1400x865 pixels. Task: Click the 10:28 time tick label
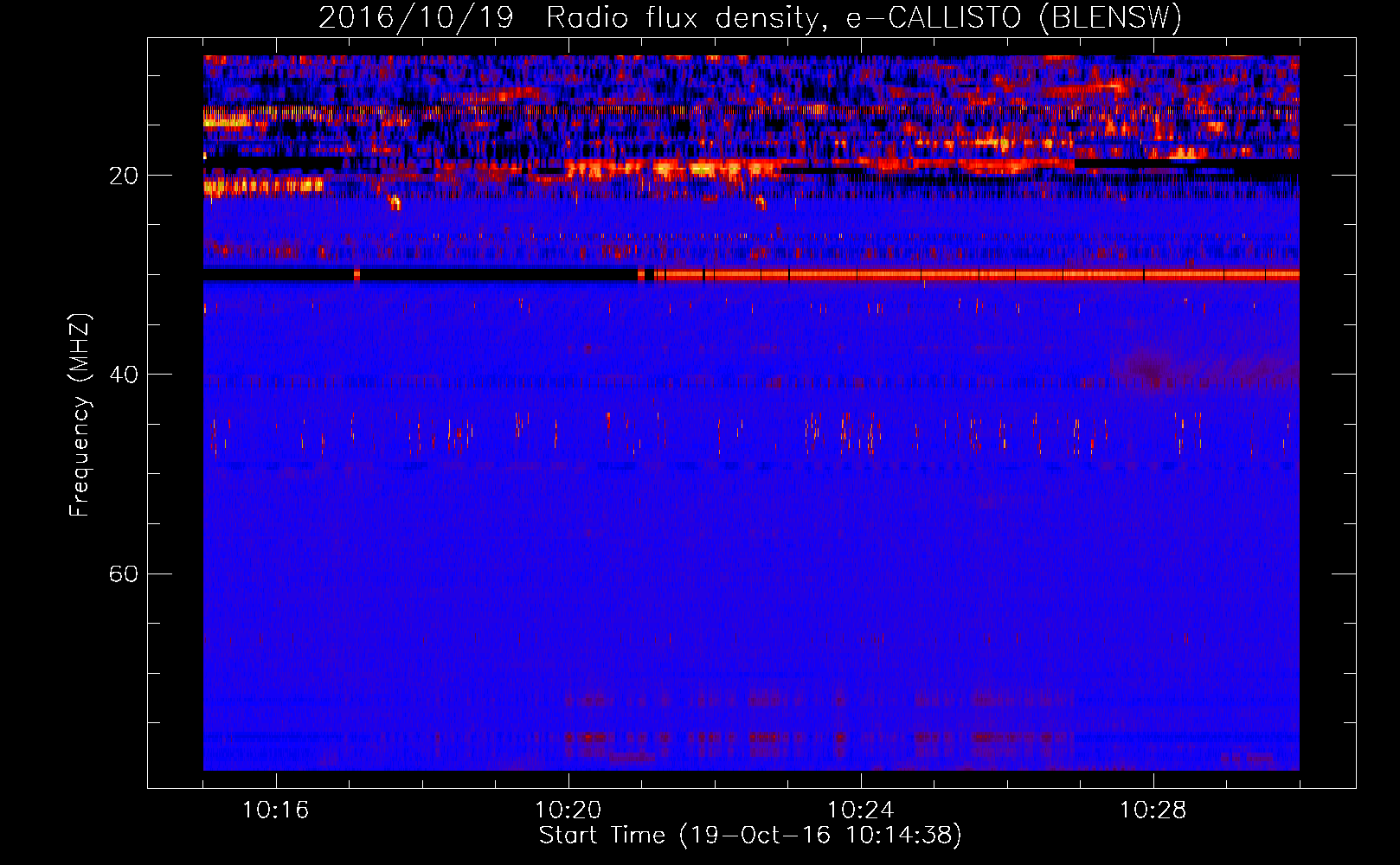pyautogui.click(x=1153, y=811)
